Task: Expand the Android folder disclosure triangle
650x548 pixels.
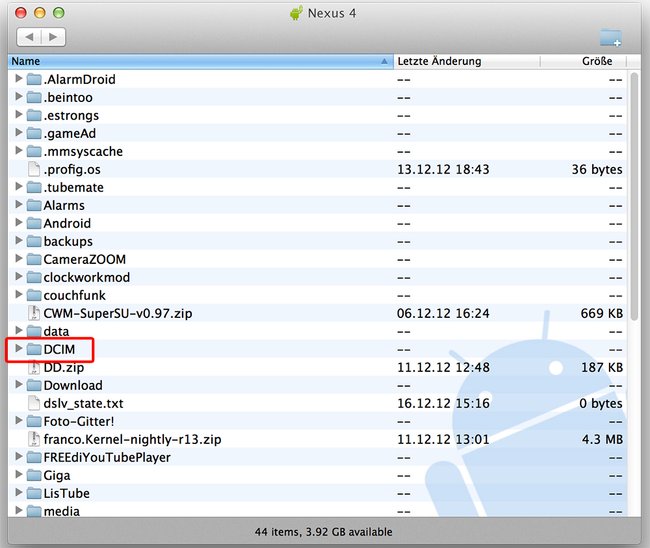Action: point(18,223)
